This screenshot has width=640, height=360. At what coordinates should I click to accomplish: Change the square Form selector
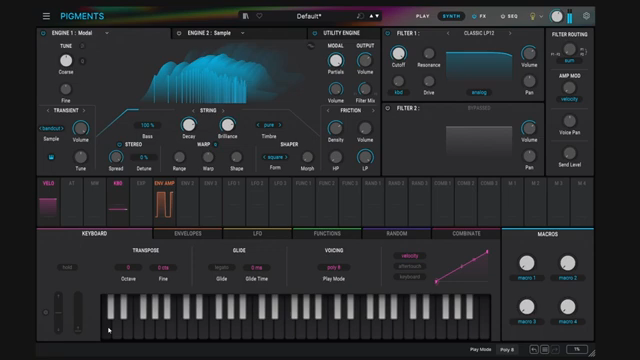point(275,157)
